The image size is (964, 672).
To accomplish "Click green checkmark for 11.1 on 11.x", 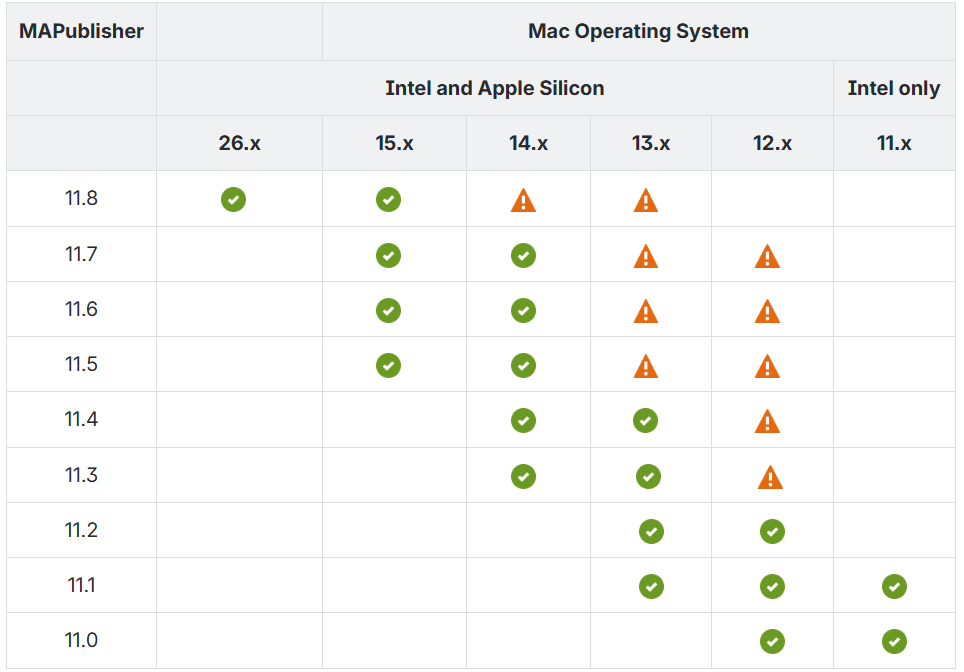I will pos(894,587).
